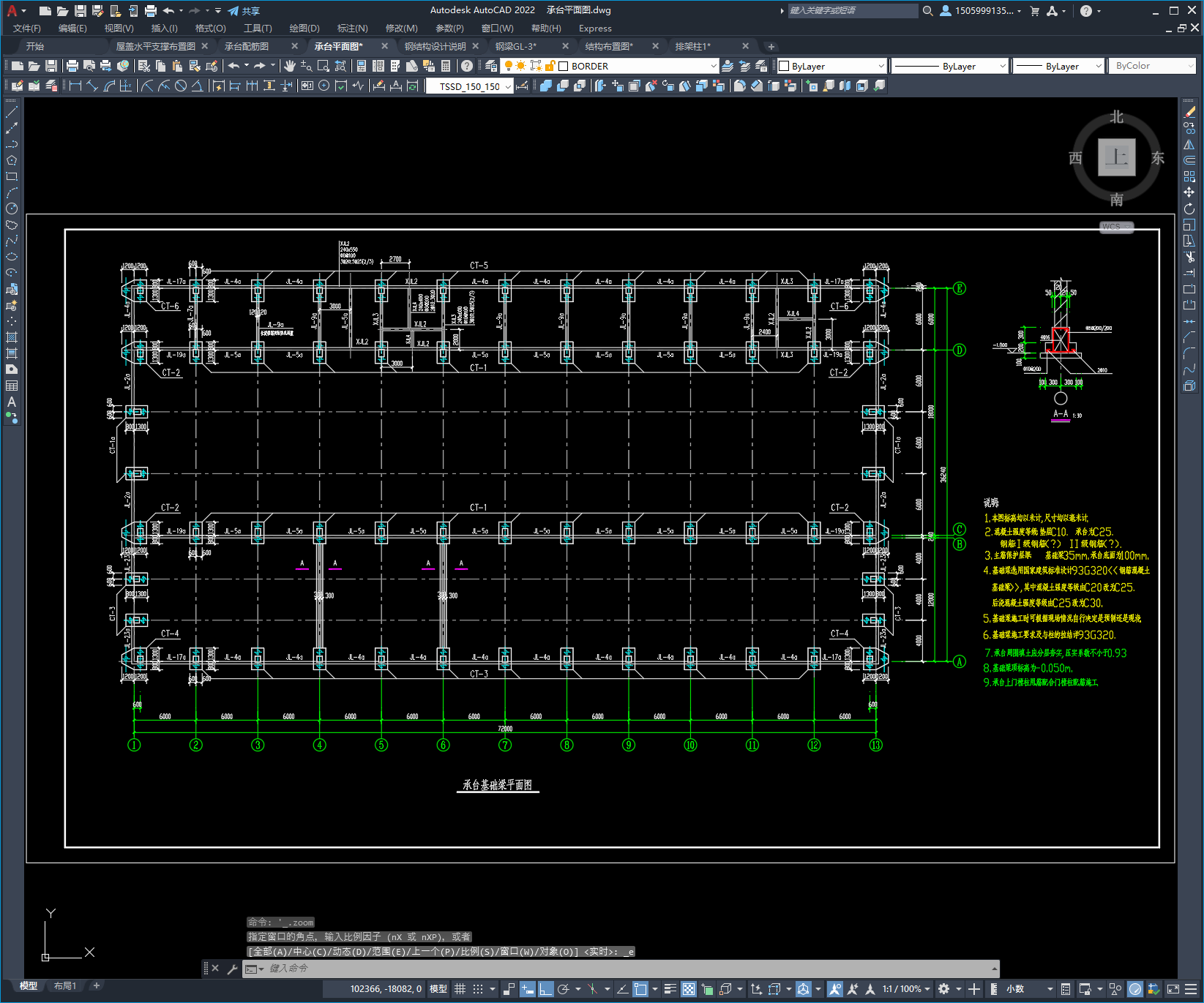Click the 模型 model space status button
Screen dimensions: 1204x1003
(438, 989)
